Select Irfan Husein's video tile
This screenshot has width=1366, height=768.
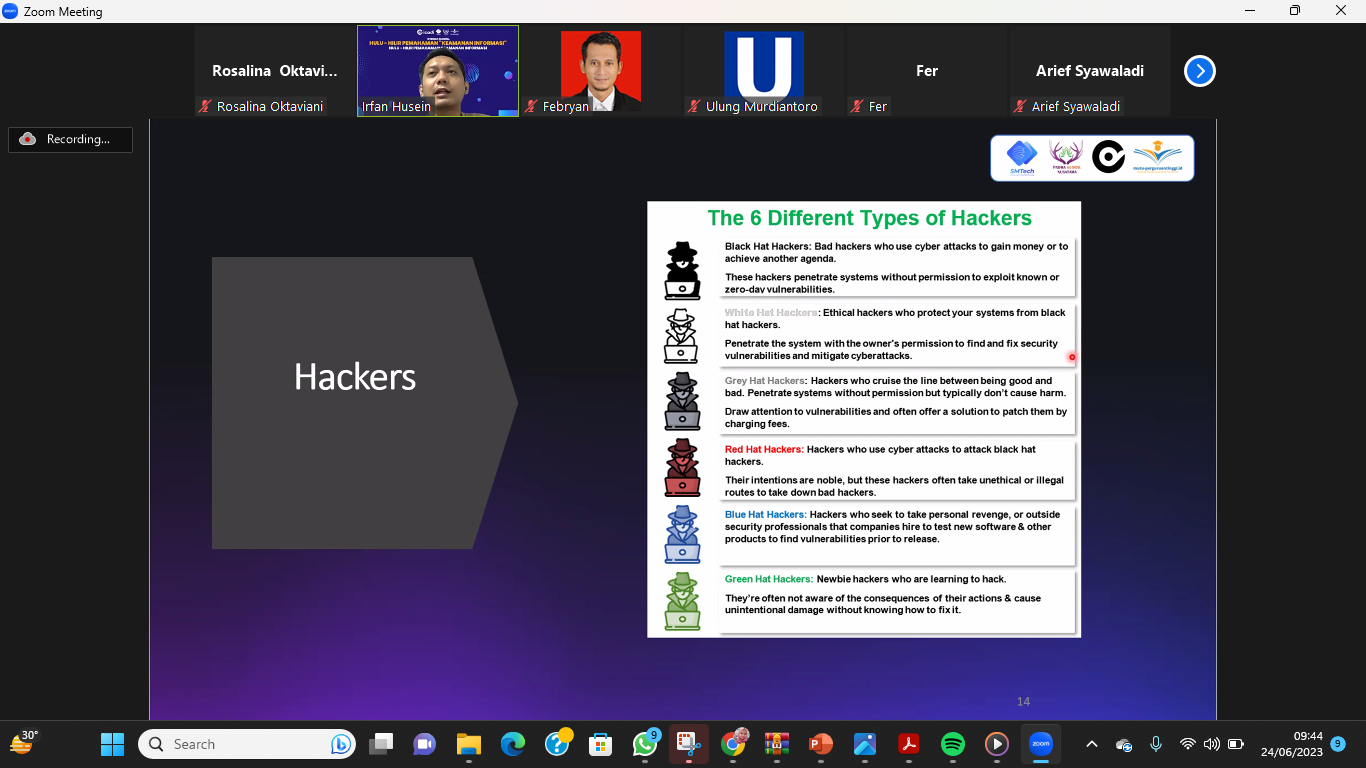click(x=437, y=70)
